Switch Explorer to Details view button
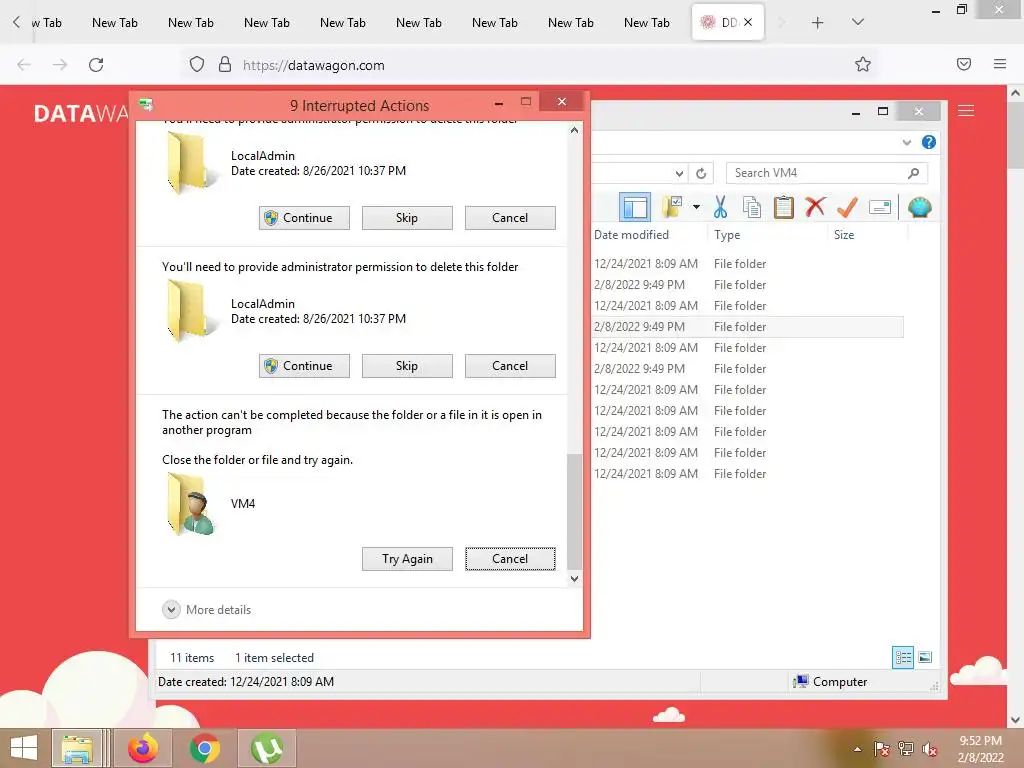 click(x=903, y=657)
